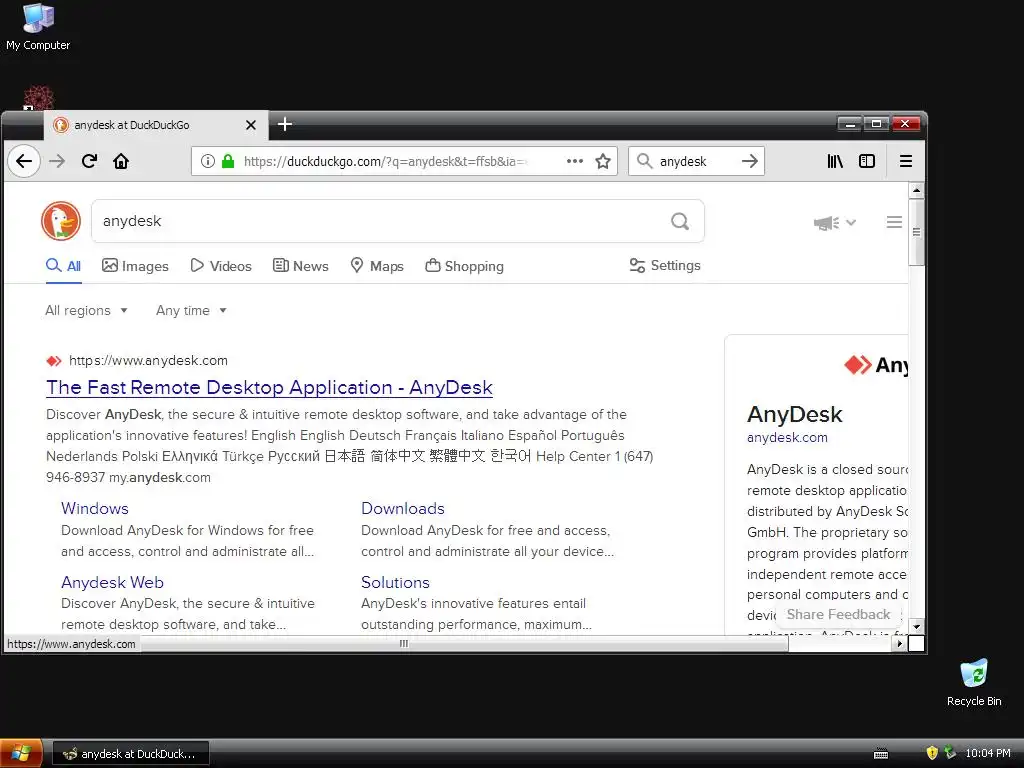Viewport: 1024px width, 768px height.
Task: Click the toolbar search box with anydesk
Action: tap(696, 161)
